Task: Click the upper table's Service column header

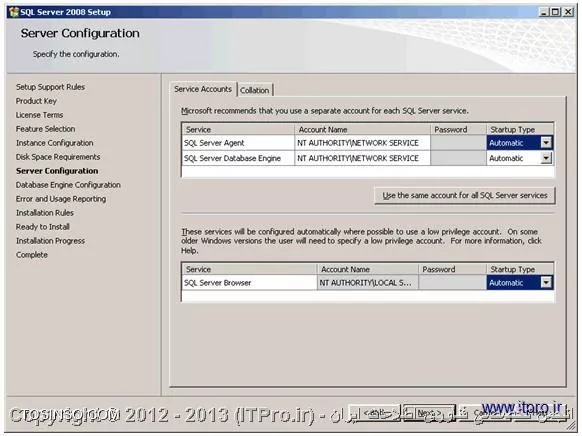Action: click(x=238, y=130)
